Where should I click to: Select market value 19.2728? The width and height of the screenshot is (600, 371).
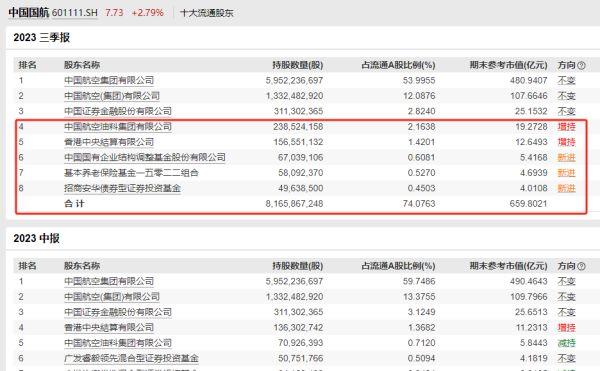coord(531,127)
